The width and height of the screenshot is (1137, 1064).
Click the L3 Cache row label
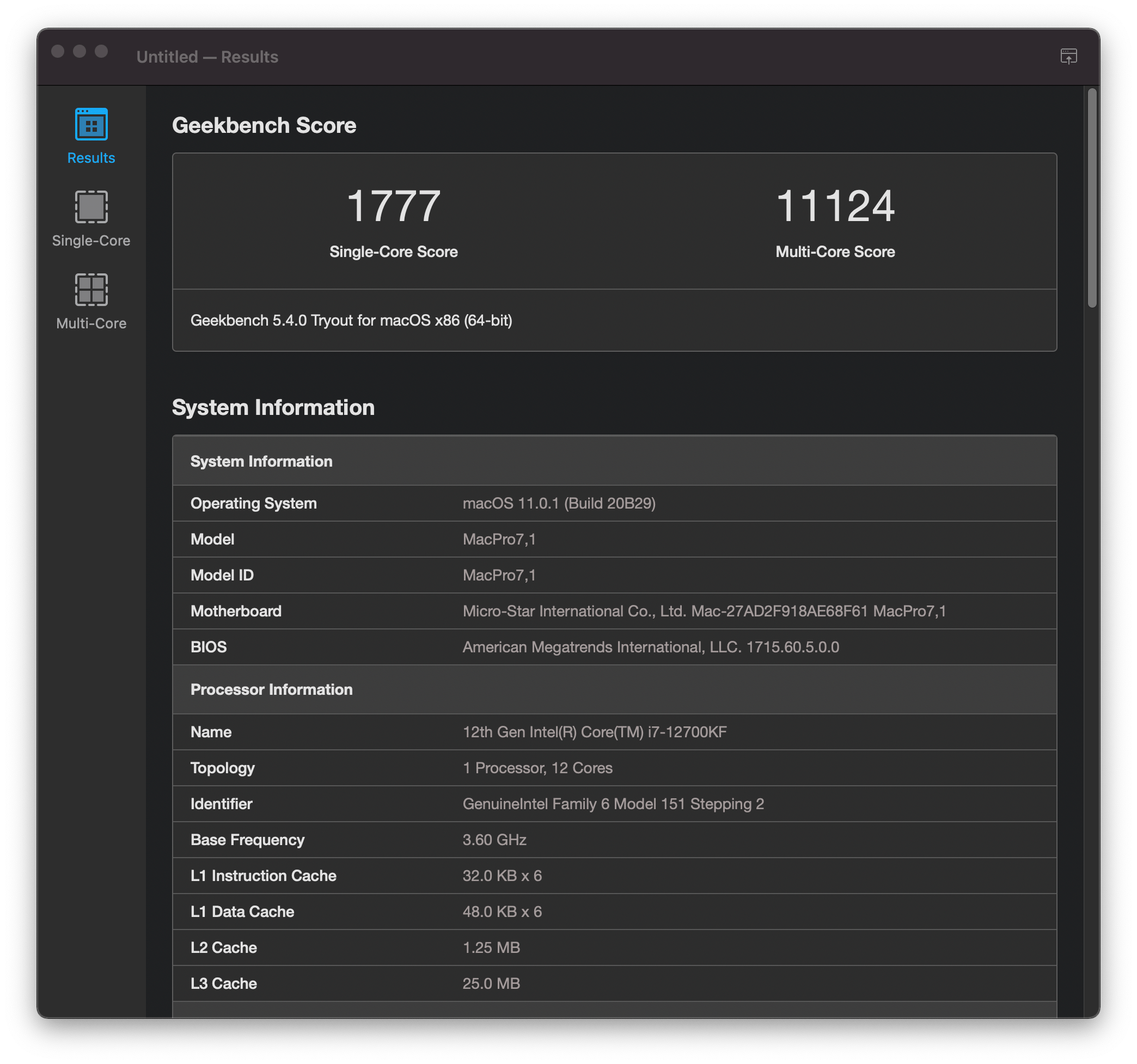[x=224, y=984]
